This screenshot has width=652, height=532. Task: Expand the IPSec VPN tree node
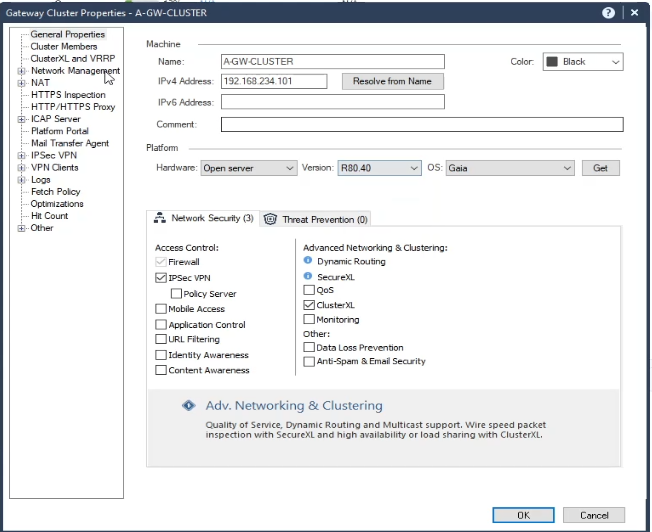coord(21,156)
